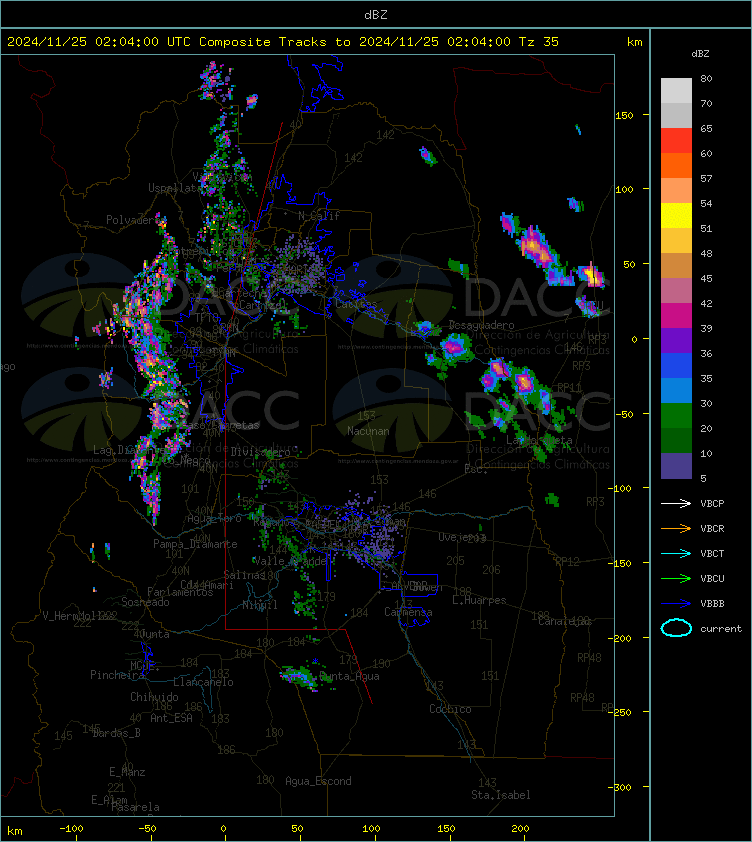Screen dimensions: 752x842
Task: Click the 'Chihuido' place label
Action: pyautogui.click(x=155, y=696)
